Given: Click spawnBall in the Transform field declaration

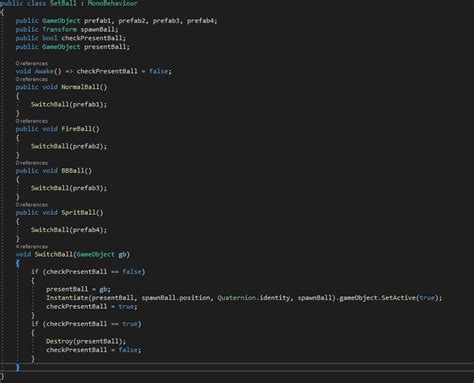Looking at the screenshot, I should (x=97, y=29).
